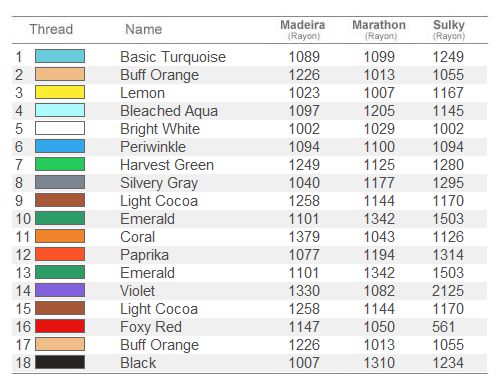Click the Thread column header

point(51,29)
